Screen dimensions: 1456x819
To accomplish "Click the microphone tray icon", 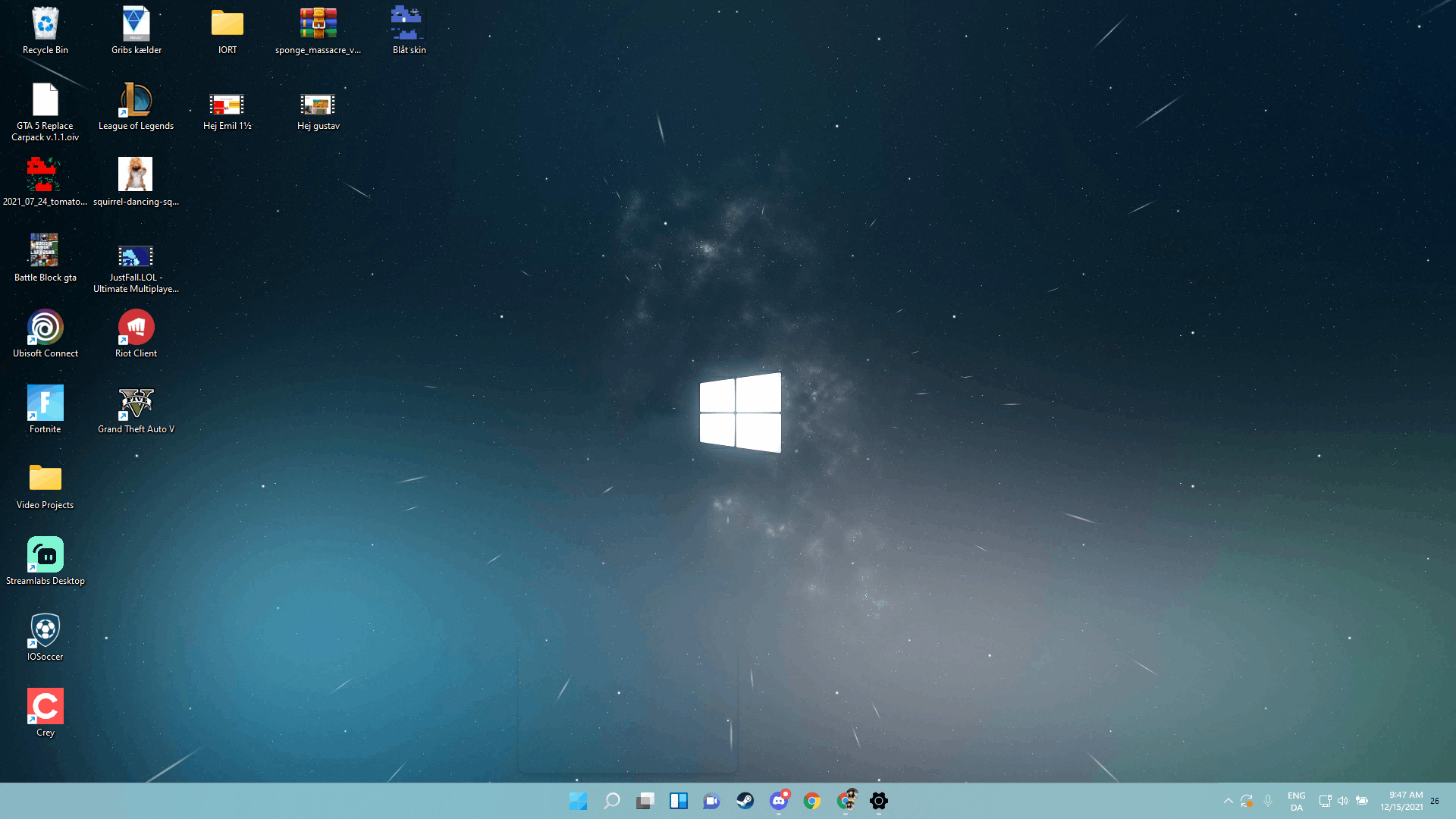I will (1268, 801).
